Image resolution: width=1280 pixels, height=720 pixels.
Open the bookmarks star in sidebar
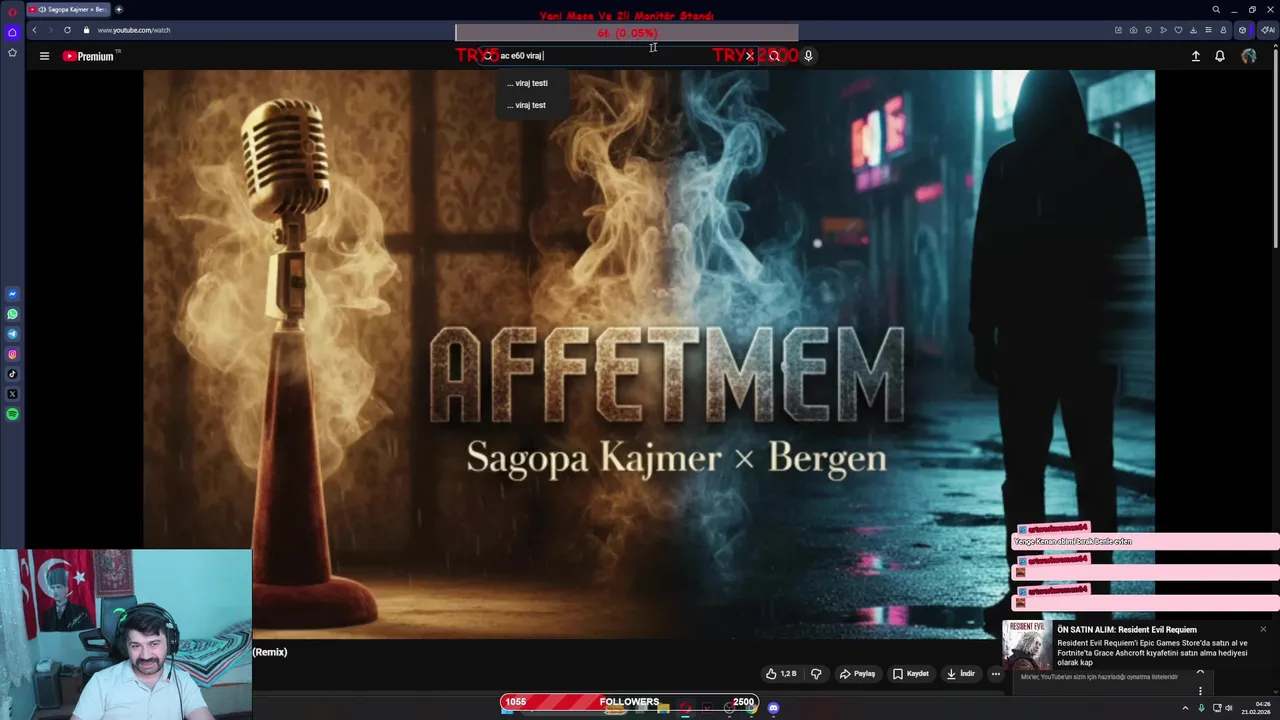click(x=12, y=52)
